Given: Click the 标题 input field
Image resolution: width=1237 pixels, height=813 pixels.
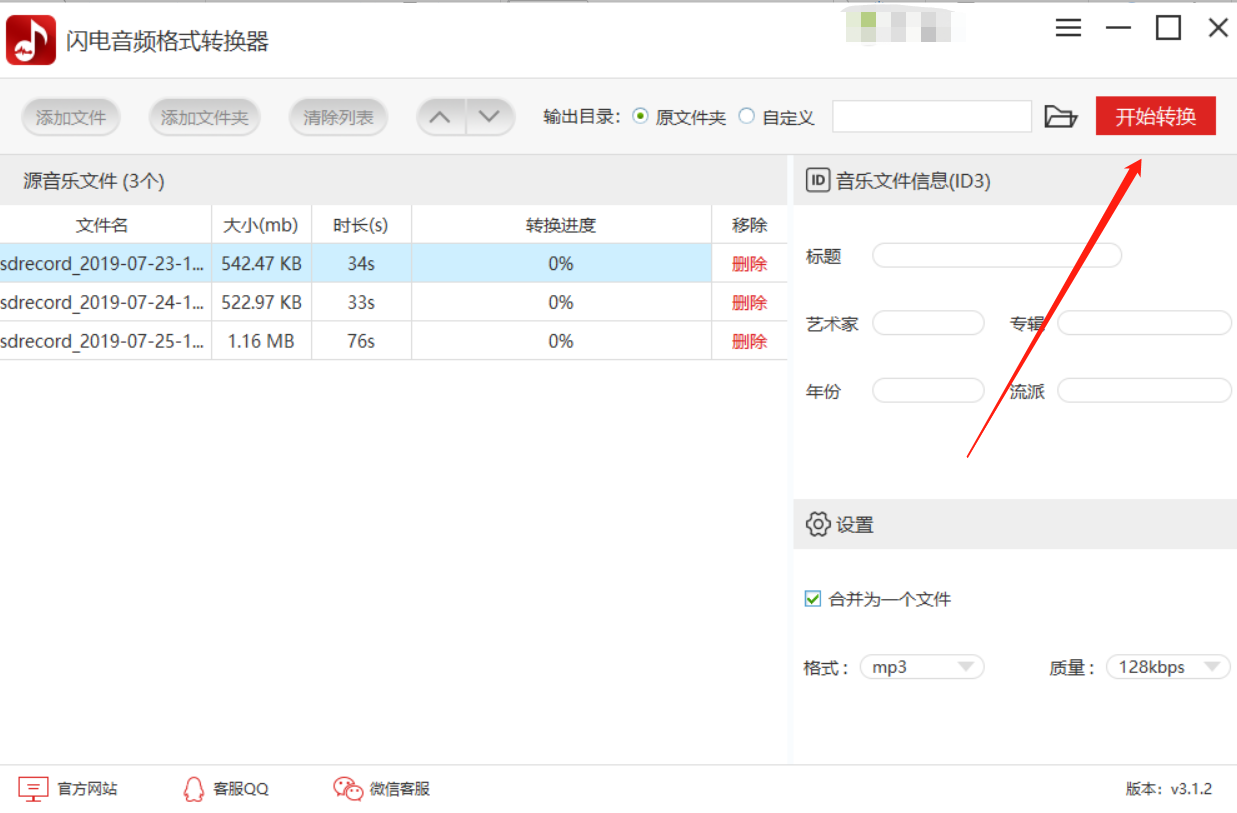Looking at the screenshot, I should pos(997,256).
